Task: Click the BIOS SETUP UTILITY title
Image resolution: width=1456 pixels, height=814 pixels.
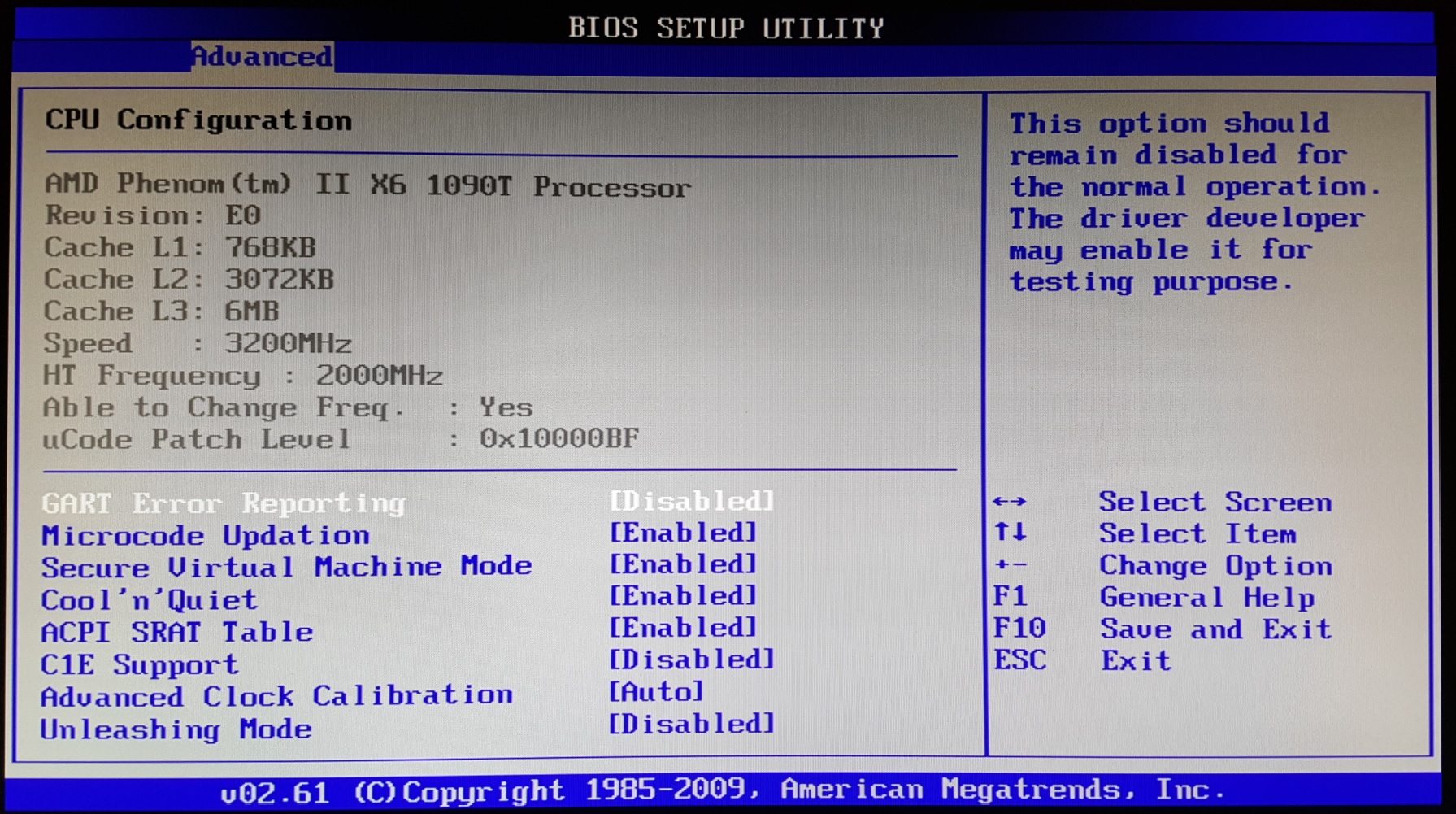Action: (x=726, y=28)
